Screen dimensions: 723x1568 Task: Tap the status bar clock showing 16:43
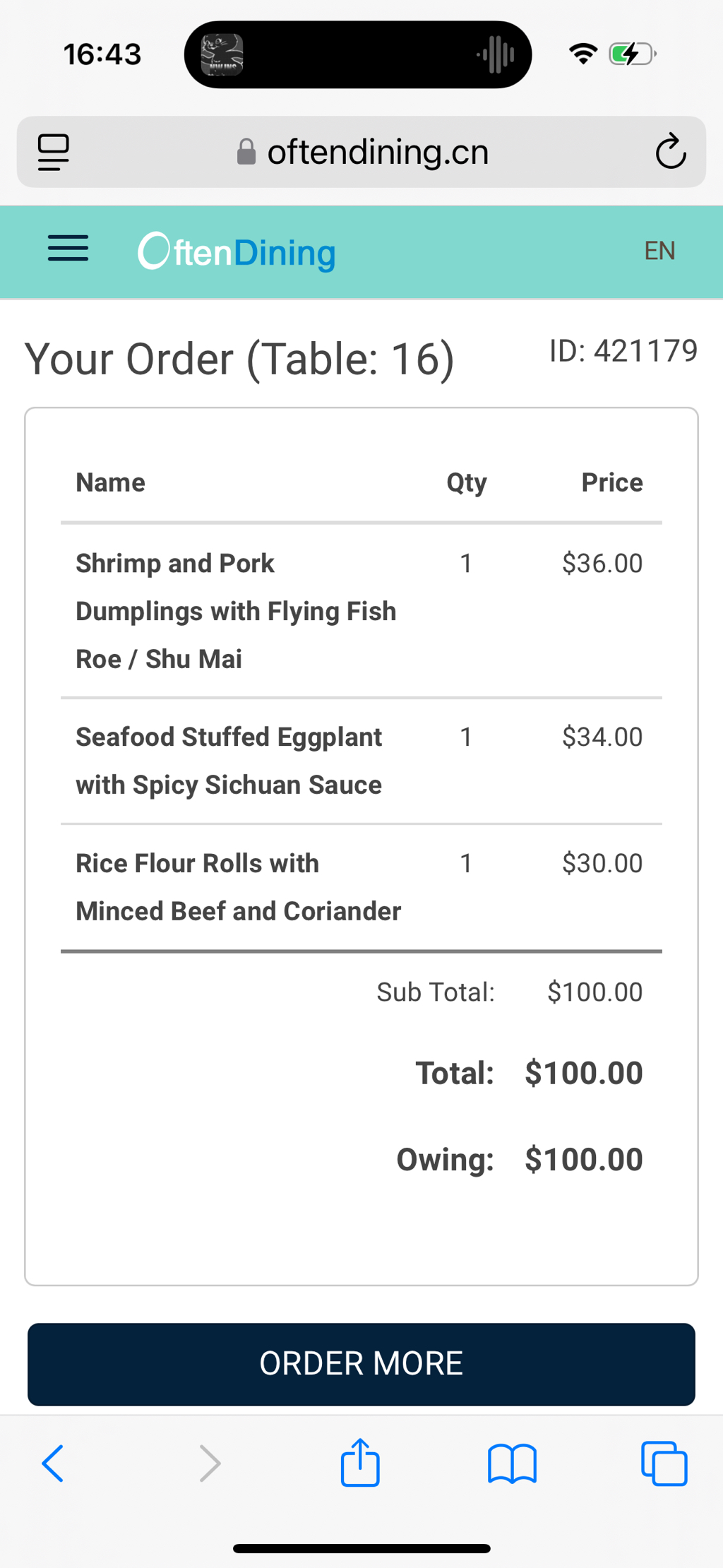(x=102, y=54)
